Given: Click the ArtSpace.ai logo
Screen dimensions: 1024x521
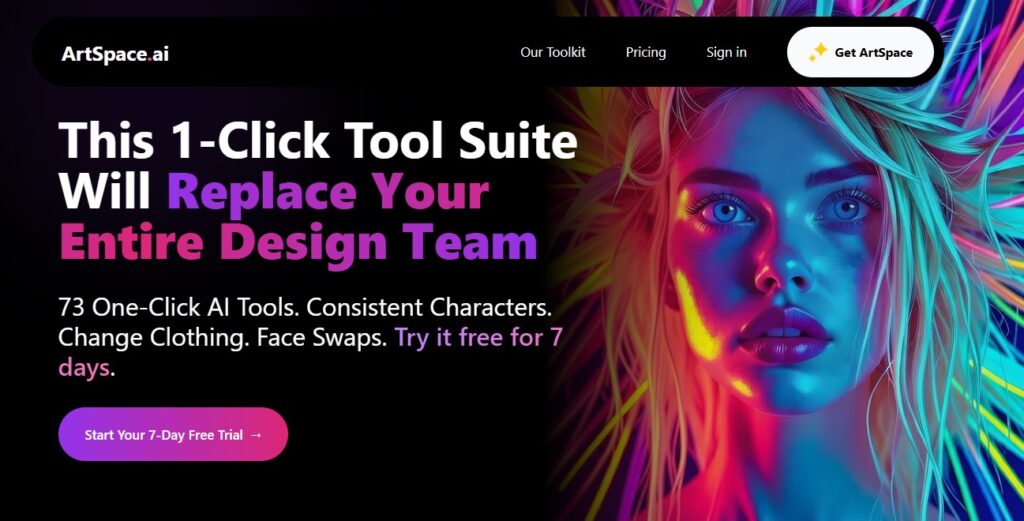Looking at the screenshot, I should pyautogui.click(x=115, y=54).
